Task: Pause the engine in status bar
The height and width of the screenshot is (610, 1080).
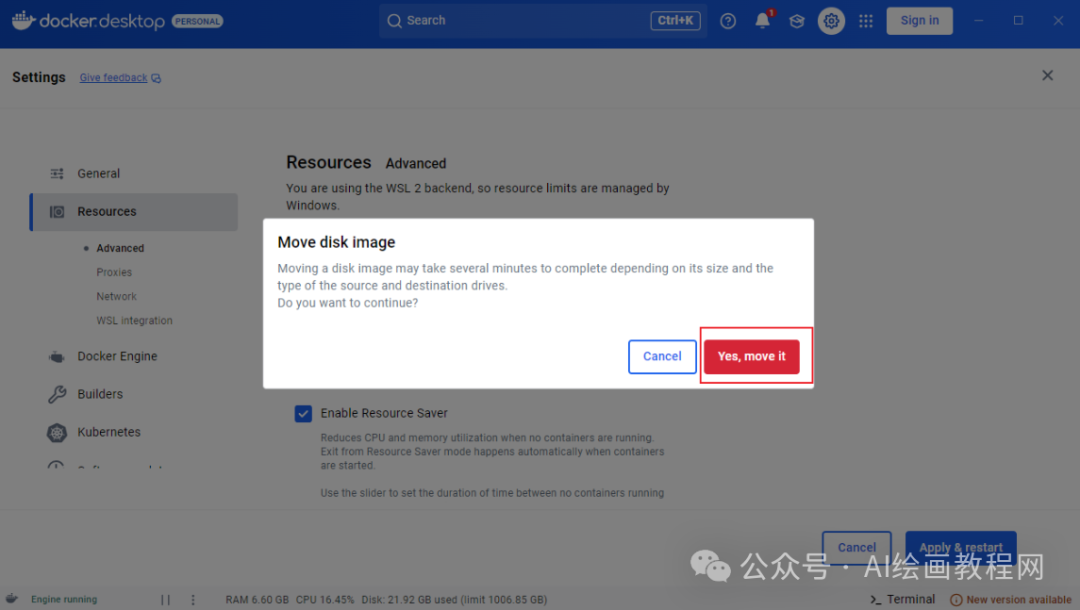Action: [x=165, y=600]
